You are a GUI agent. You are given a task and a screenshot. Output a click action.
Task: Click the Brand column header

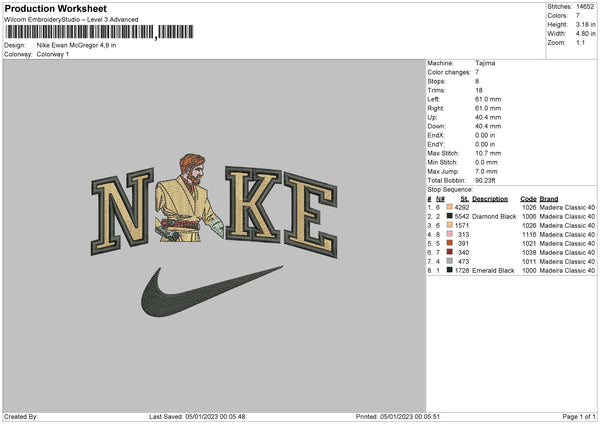(549, 199)
